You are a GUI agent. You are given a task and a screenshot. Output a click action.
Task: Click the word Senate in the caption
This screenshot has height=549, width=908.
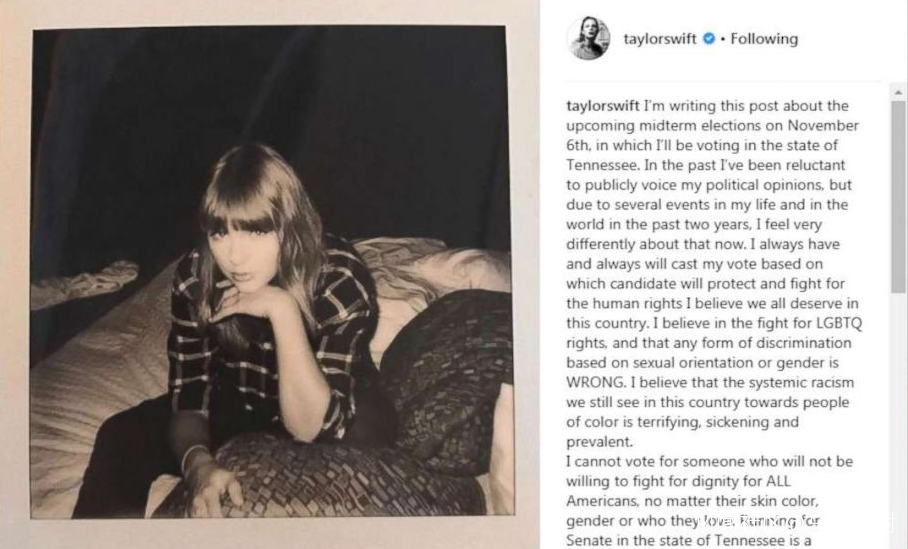[x=585, y=540]
